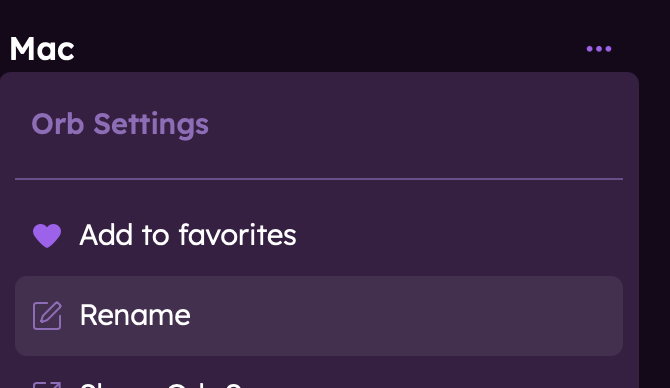Select the partially visible Share menu entry
Image resolution: width=670 pixels, height=388 pixels.
(319, 380)
